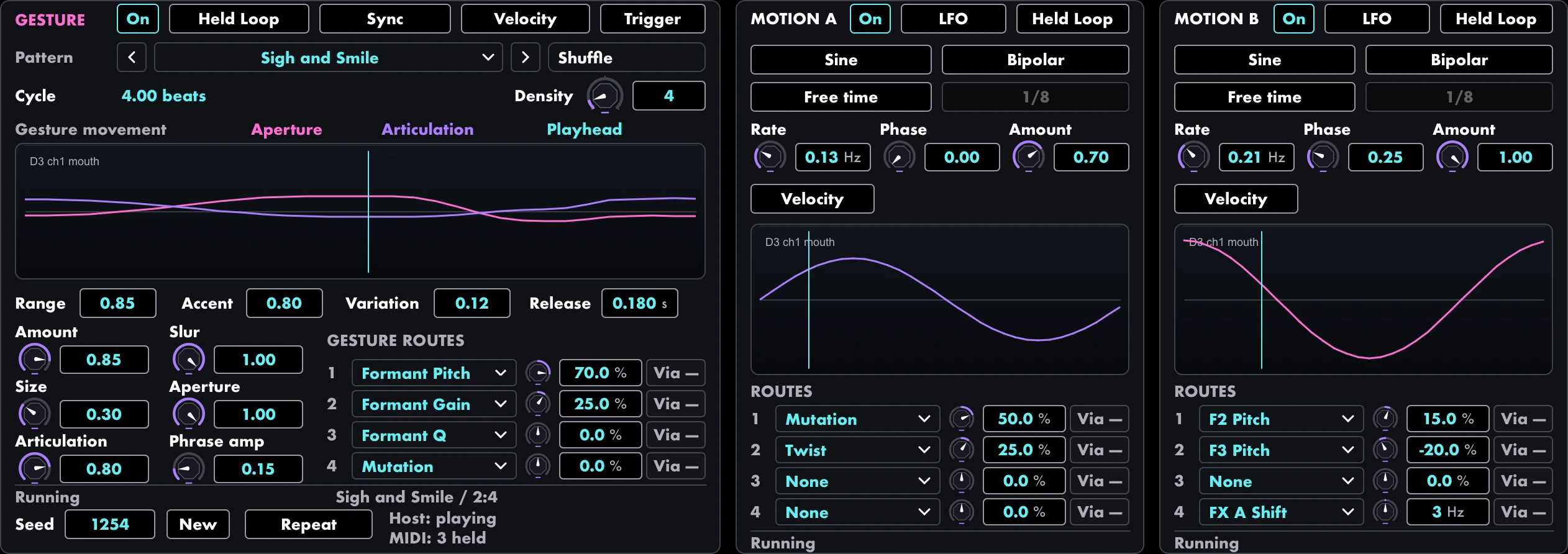Image resolution: width=1568 pixels, height=554 pixels.
Task: Select the Playhead movement view
Action: (585, 129)
